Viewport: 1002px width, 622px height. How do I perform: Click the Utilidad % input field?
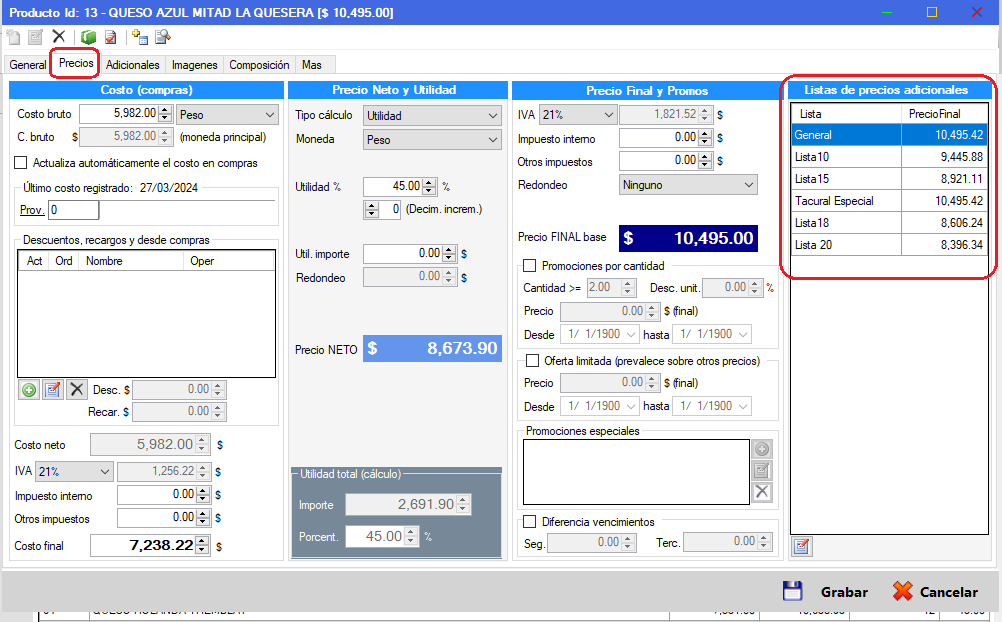point(393,186)
